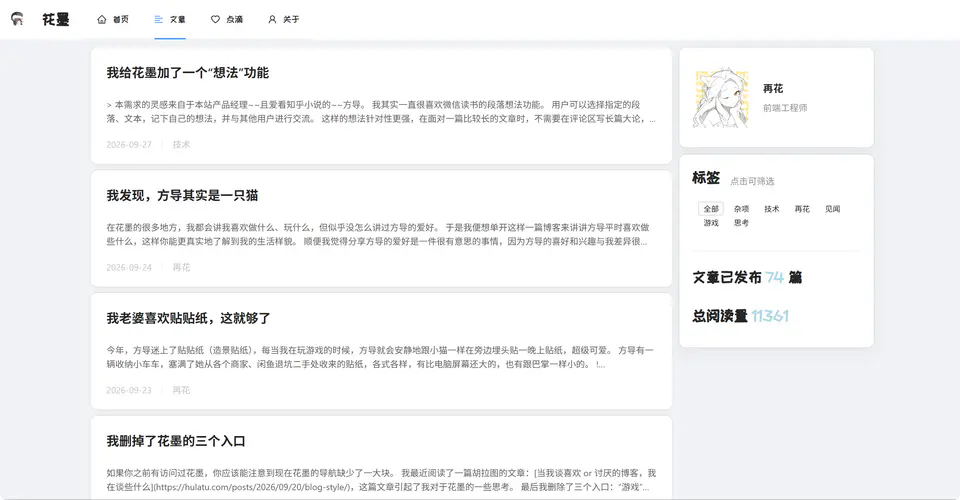960x500 pixels.
Task: Click excerpt containing the hulatu.com link
Action: click(381, 480)
